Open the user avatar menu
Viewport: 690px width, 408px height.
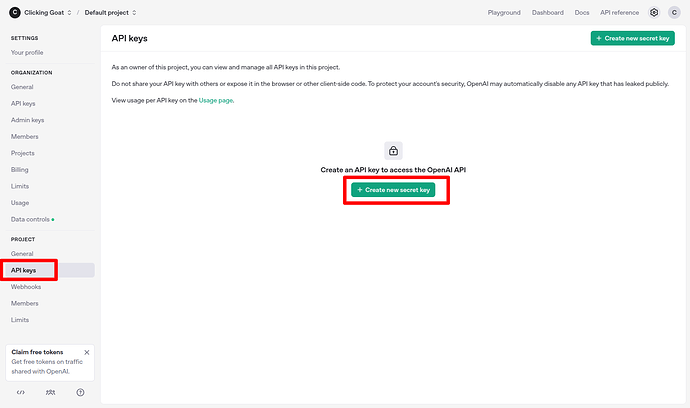pos(674,12)
